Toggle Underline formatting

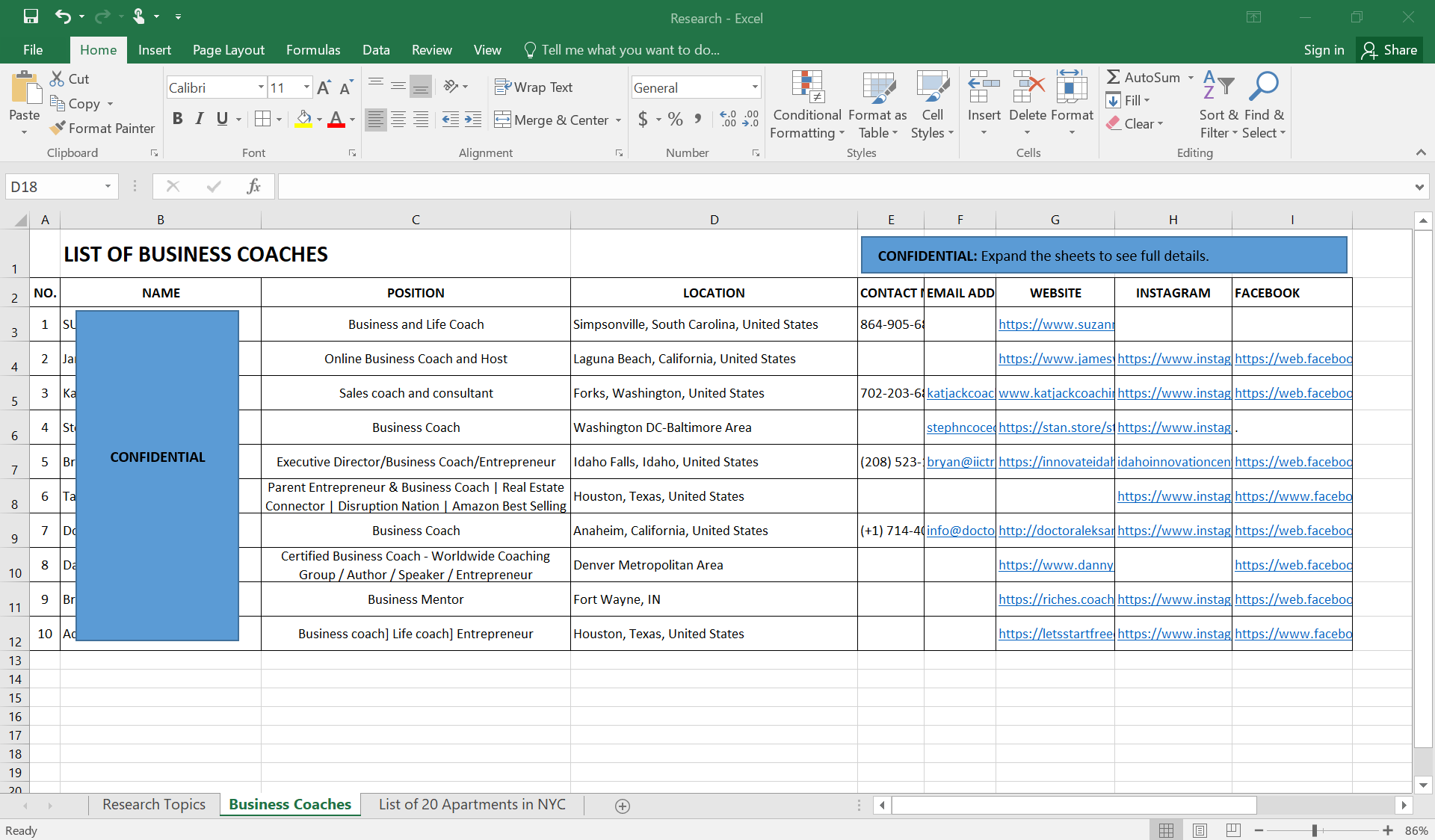[222, 119]
